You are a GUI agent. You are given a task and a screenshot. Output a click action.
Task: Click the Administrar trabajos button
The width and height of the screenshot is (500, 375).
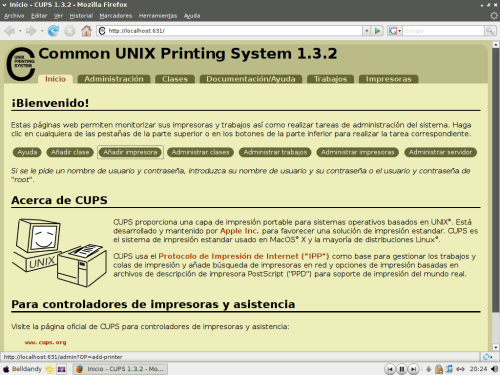point(275,152)
